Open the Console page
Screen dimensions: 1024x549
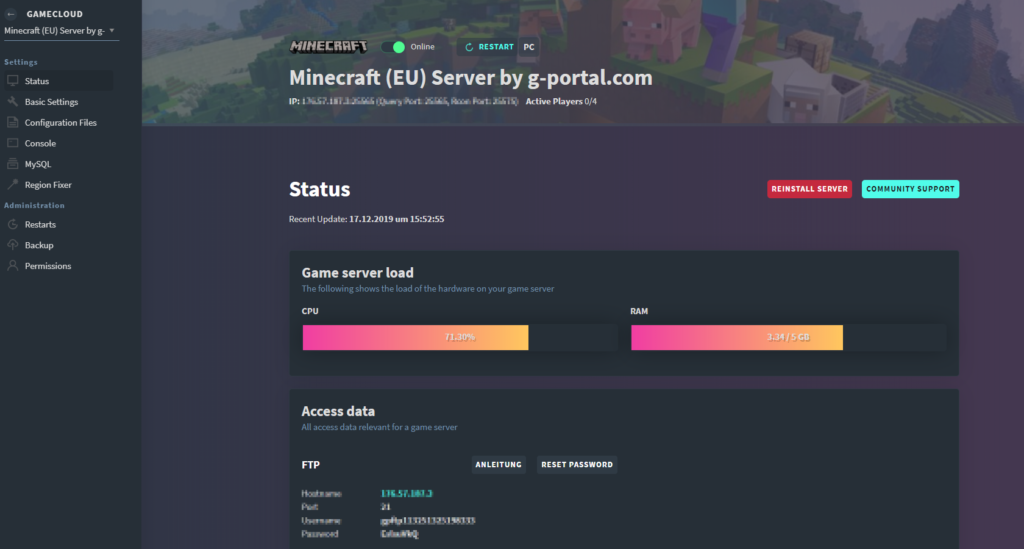click(40, 144)
